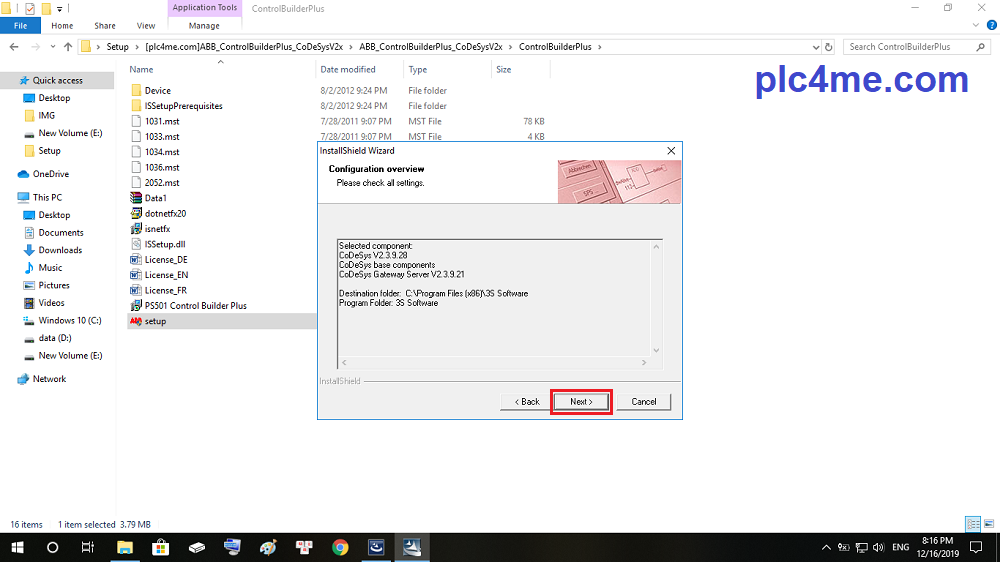The height and width of the screenshot is (562, 1000).
Task: Expand the This PC tree node
Action: pos(9,197)
